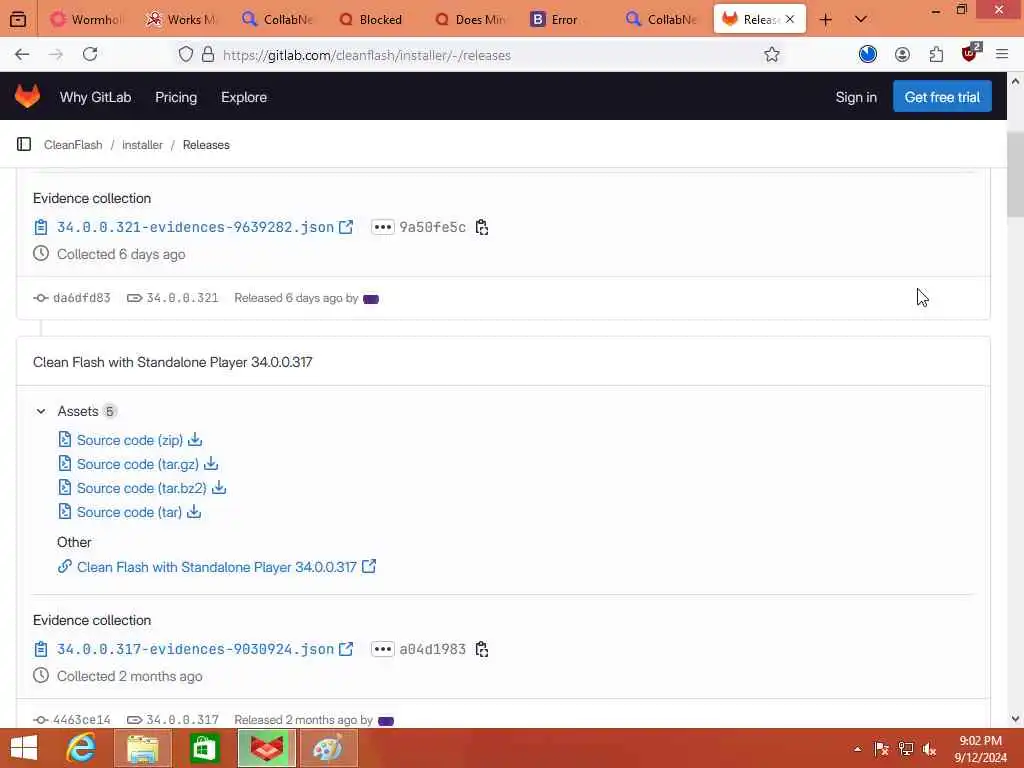Open the Why GitLab menu
This screenshot has width=1024, height=768.
tap(95, 97)
